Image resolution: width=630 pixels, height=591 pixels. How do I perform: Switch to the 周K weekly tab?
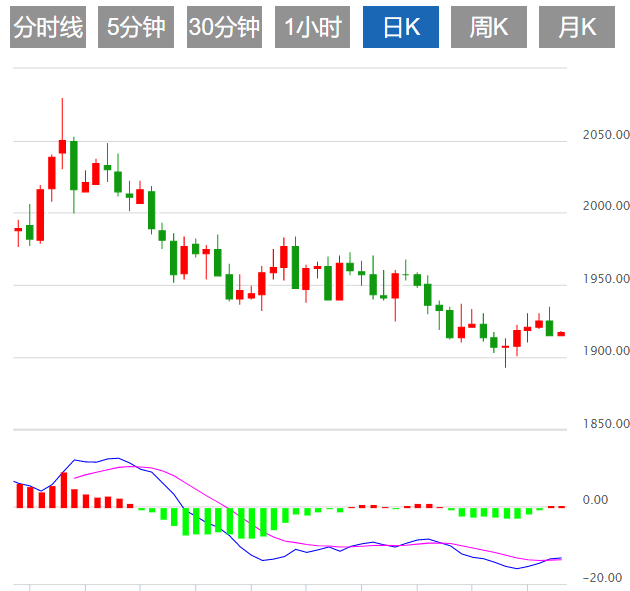click(489, 27)
